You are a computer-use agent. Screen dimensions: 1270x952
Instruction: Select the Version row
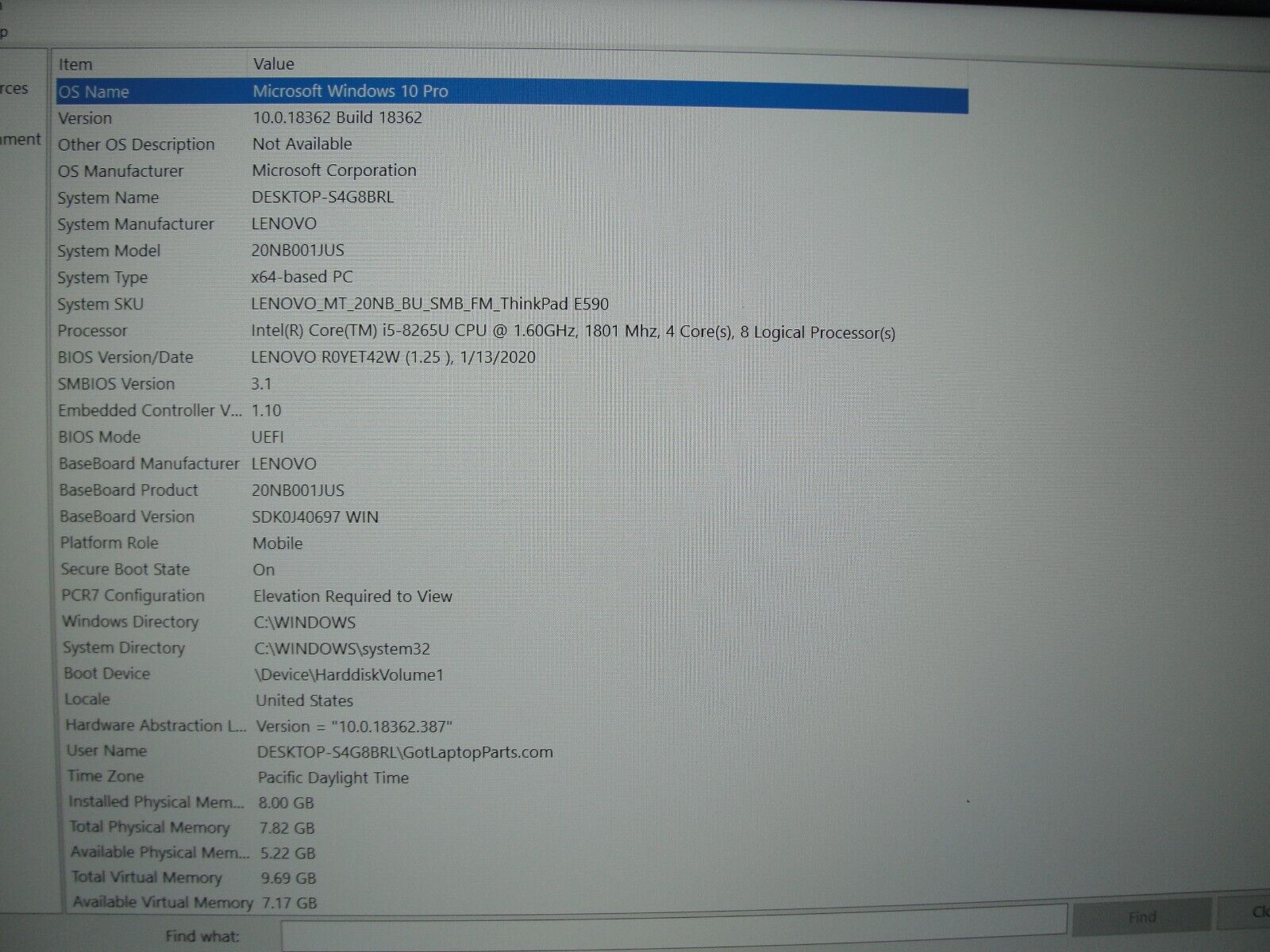tap(512, 118)
